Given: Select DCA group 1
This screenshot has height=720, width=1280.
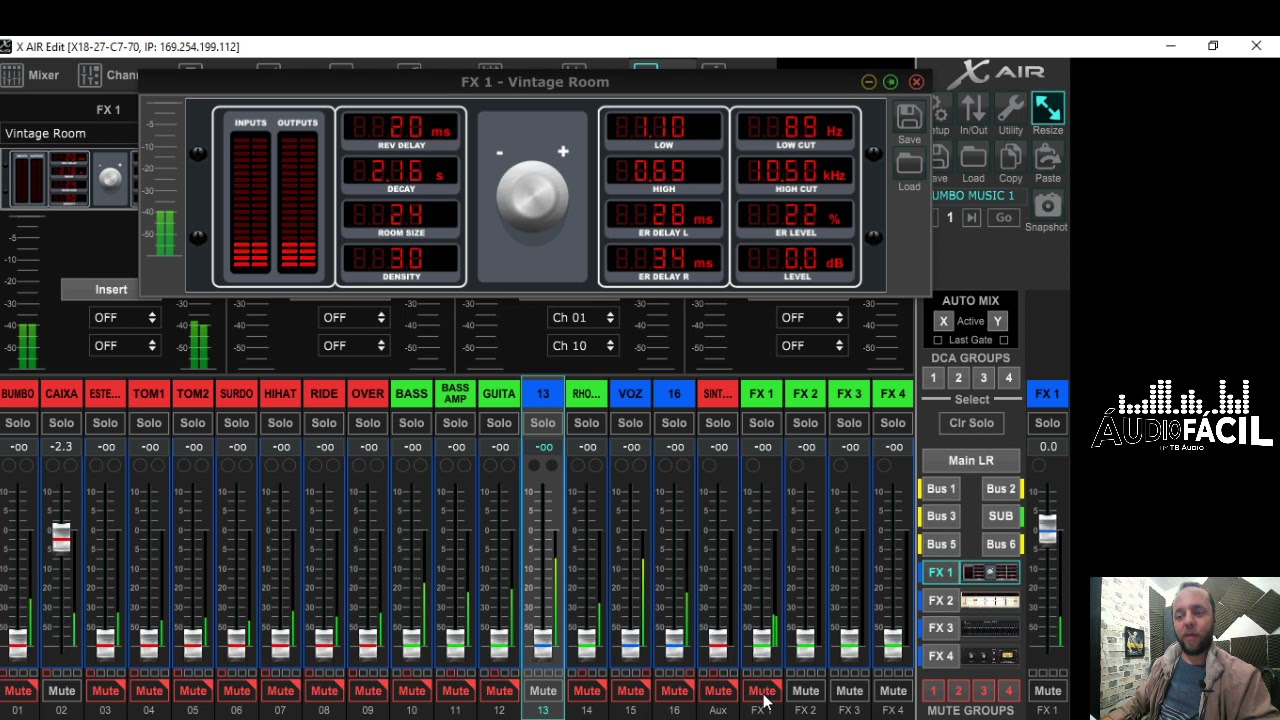Looking at the screenshot, I should tap(933, 378).
